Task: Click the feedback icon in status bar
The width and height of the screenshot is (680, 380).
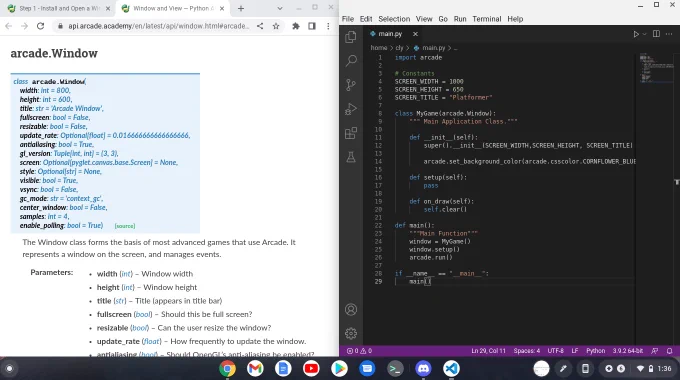Action: [655, 351]
